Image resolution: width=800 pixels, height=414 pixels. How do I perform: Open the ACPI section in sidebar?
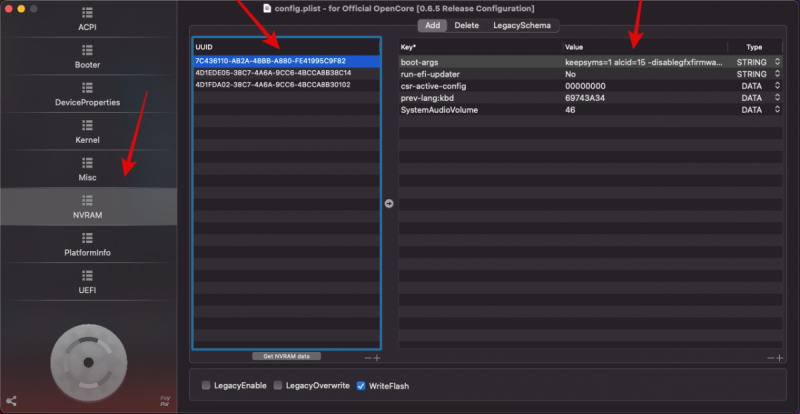point(87,19)
